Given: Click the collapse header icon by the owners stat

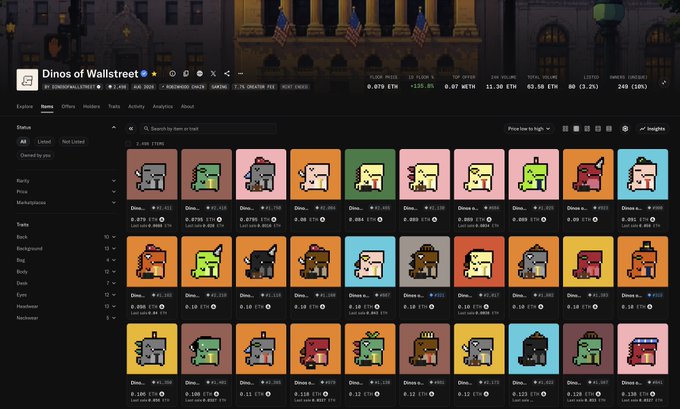Looking at the screenshot, I should pyautogui.click(x=664, y=82).
